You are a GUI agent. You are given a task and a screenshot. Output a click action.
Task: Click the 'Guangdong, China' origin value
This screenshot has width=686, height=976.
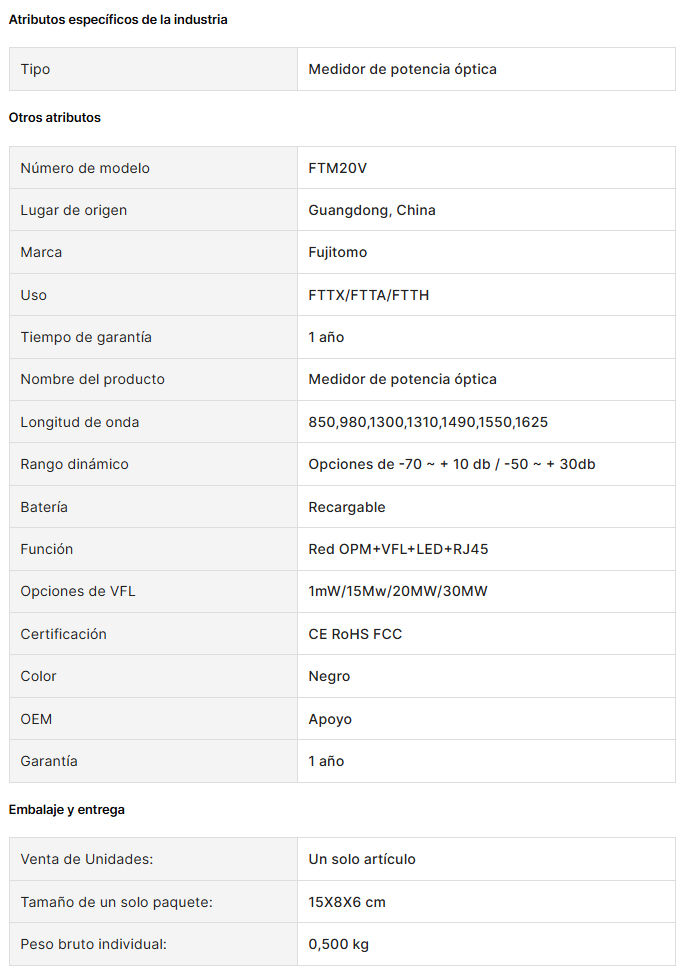click(x=372, y=210)
